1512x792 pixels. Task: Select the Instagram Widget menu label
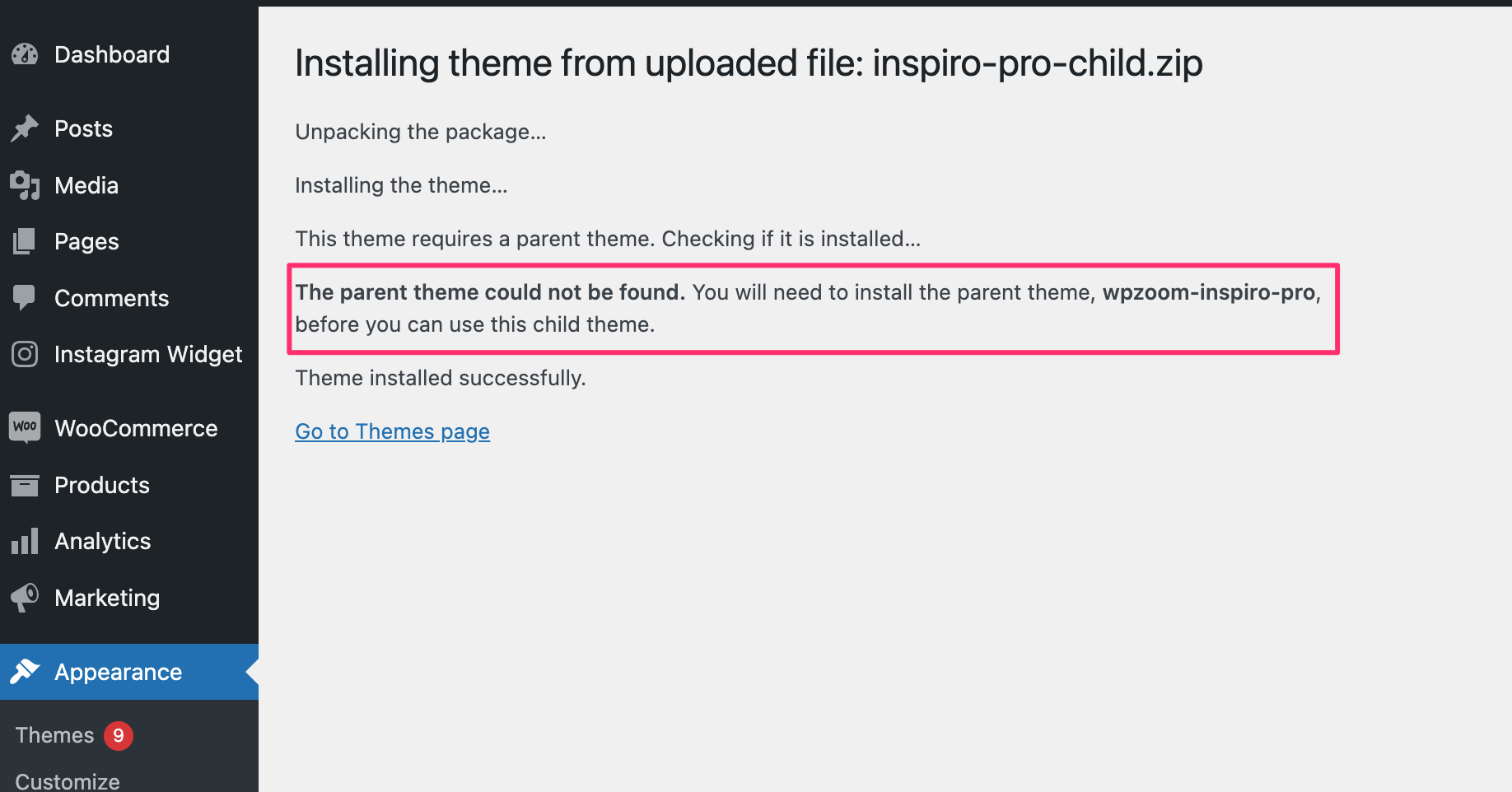pyautogui.click(x=148, y=354)
